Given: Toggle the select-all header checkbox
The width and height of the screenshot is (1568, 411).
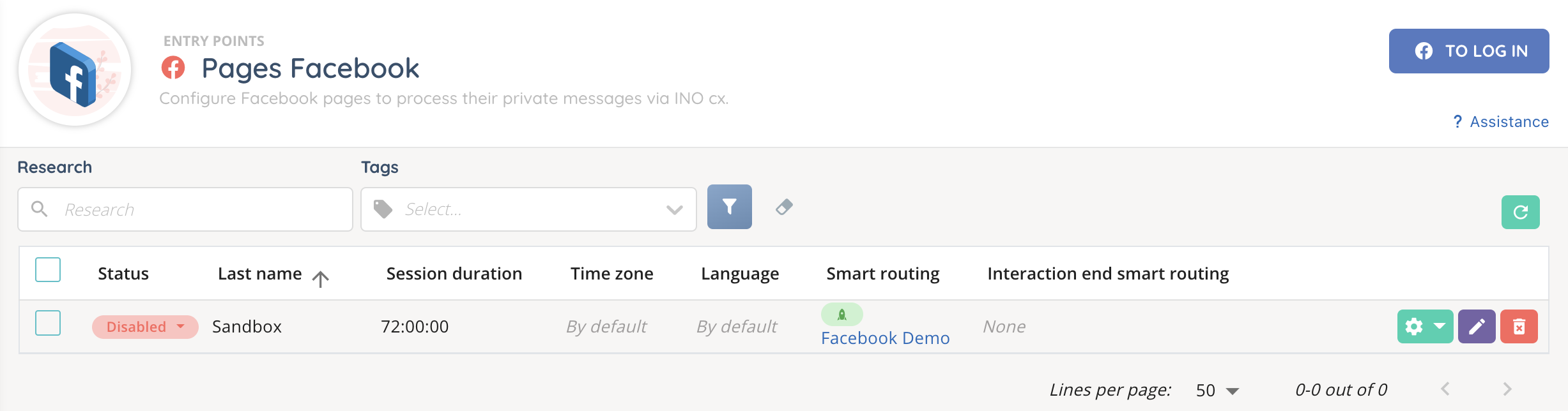Looking at the screenshot, I should click(x=48, y=270).
